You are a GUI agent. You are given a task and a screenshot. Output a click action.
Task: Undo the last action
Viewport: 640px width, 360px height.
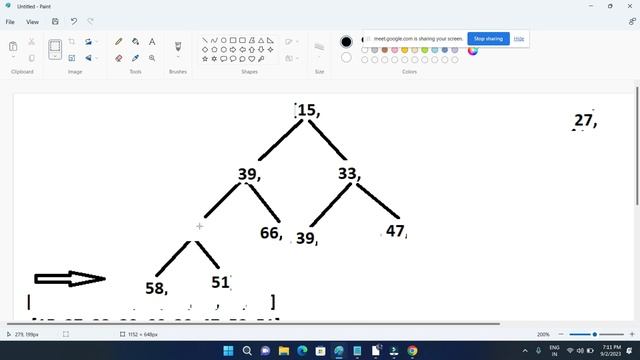tap(73, 22)
